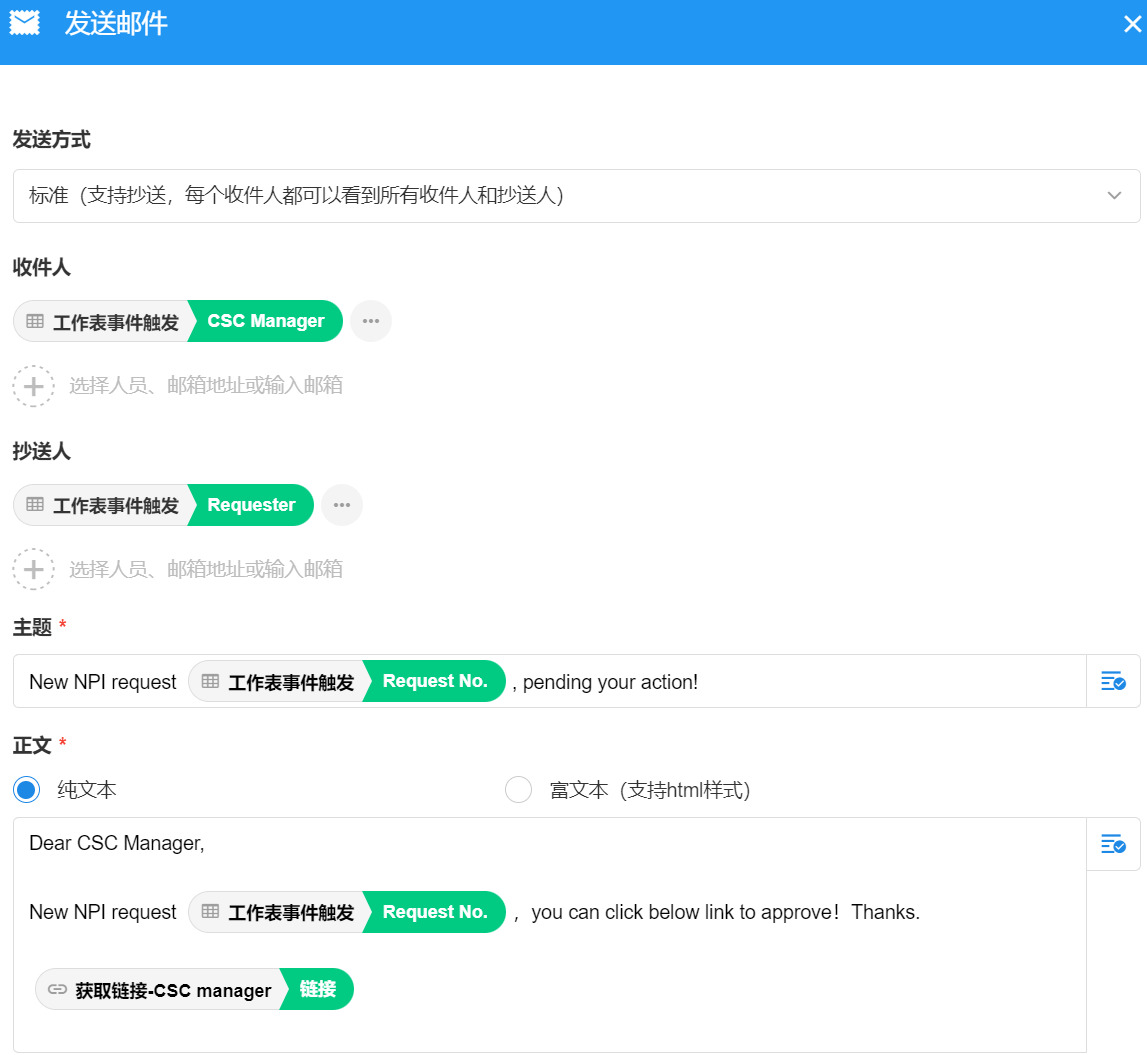Screen dimensions: 1147x1055
Task: Click the mail envelope icon in header
Action: (25, 23)
